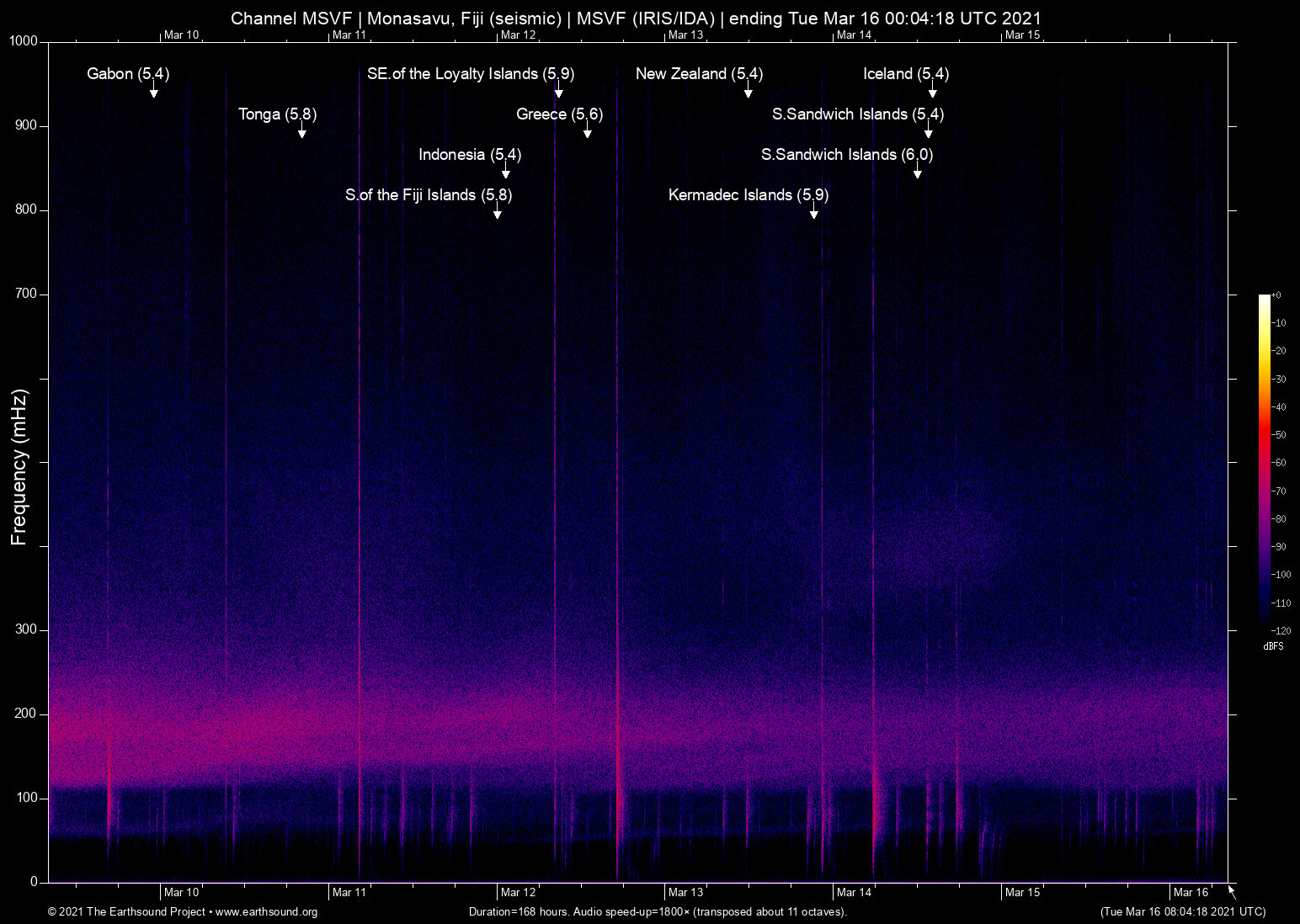Select the Tonga (5.8) earthquake marker

(x=278, y=114)
